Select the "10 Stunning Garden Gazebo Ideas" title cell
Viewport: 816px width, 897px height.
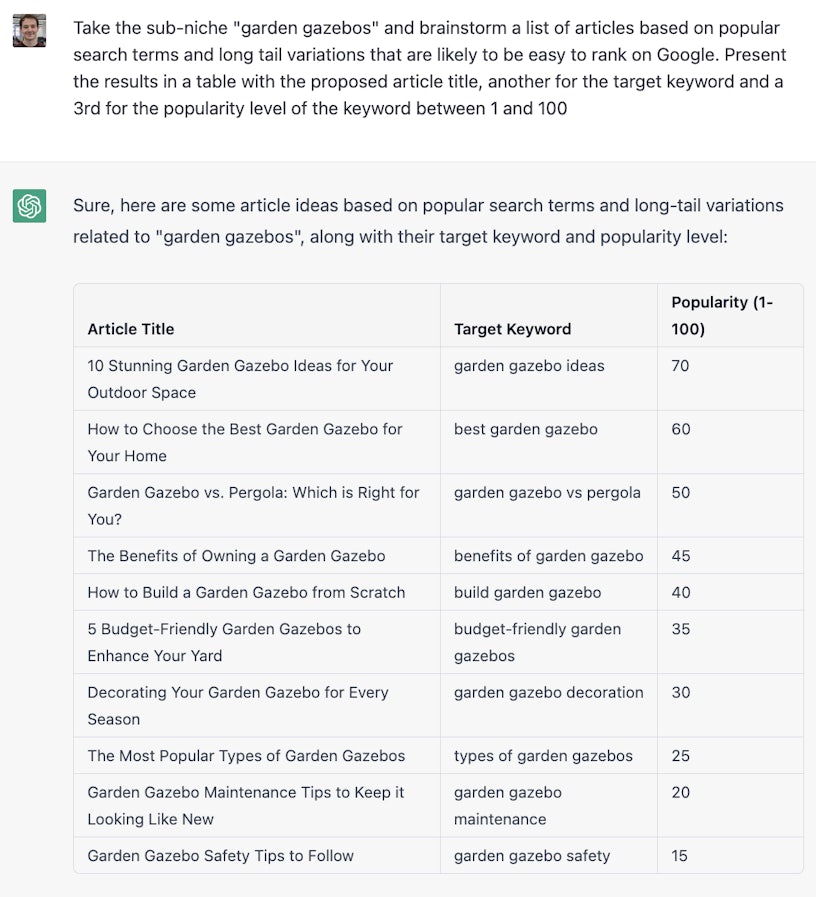[x=240, y=379]
